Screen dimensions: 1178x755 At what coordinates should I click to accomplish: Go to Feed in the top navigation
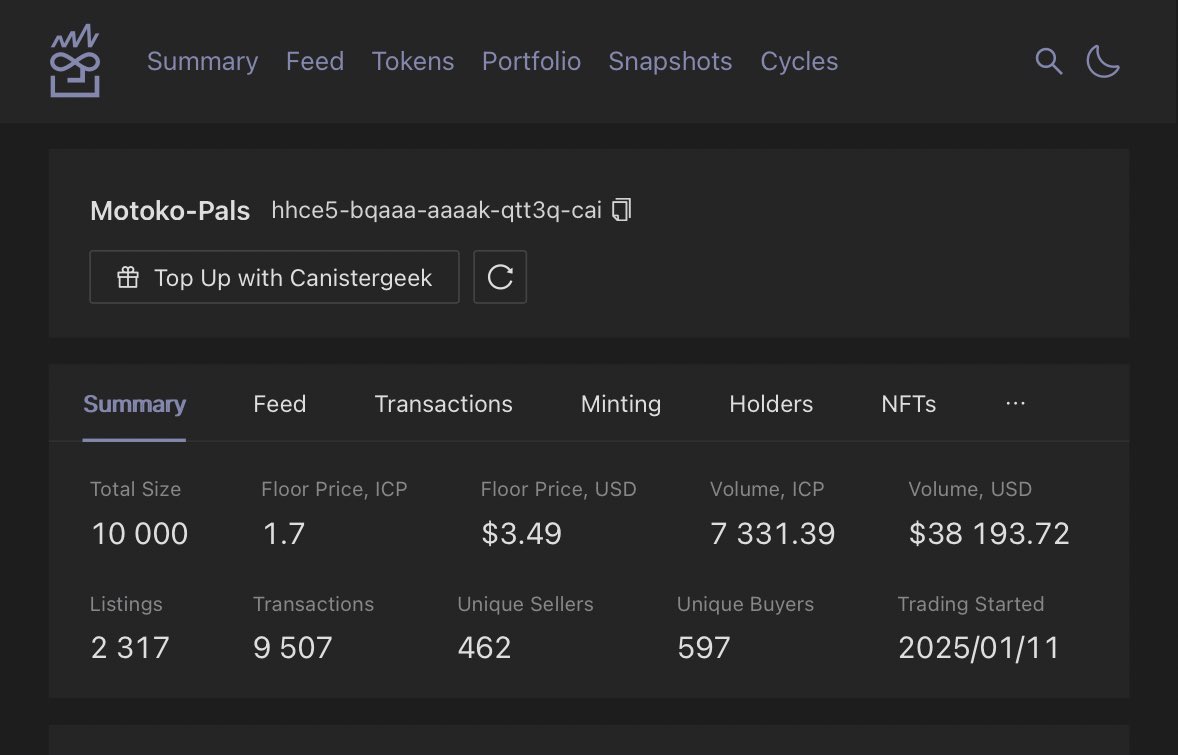click(315, 61)
